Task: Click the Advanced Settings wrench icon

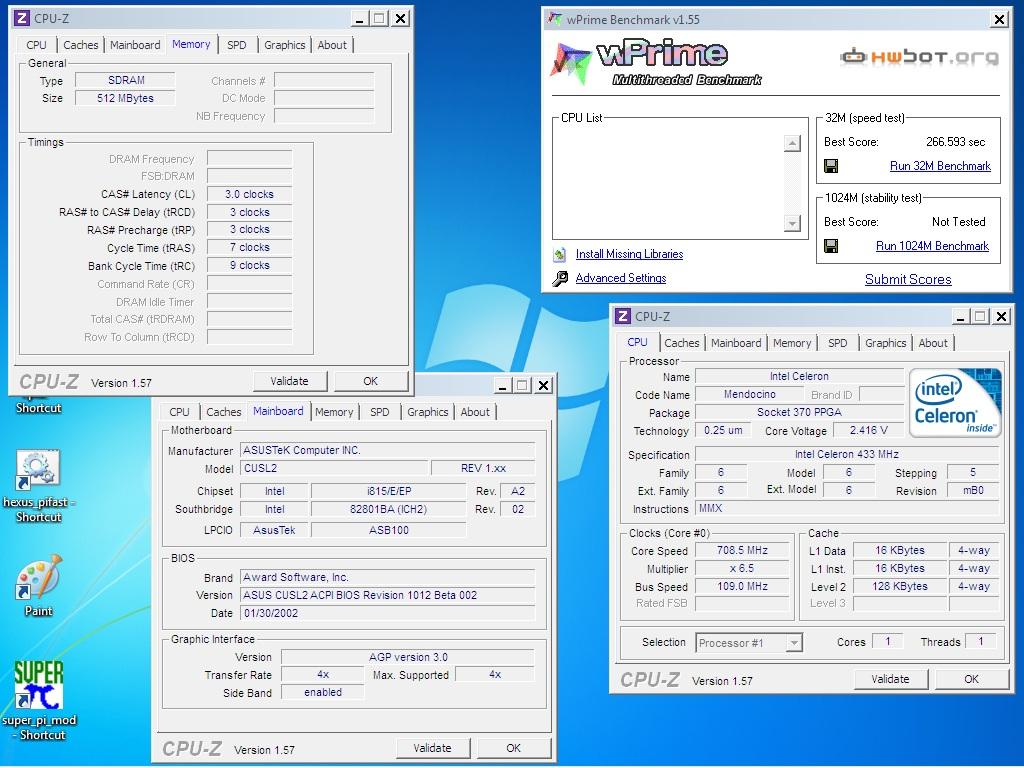Action: (x=560, y=279)
